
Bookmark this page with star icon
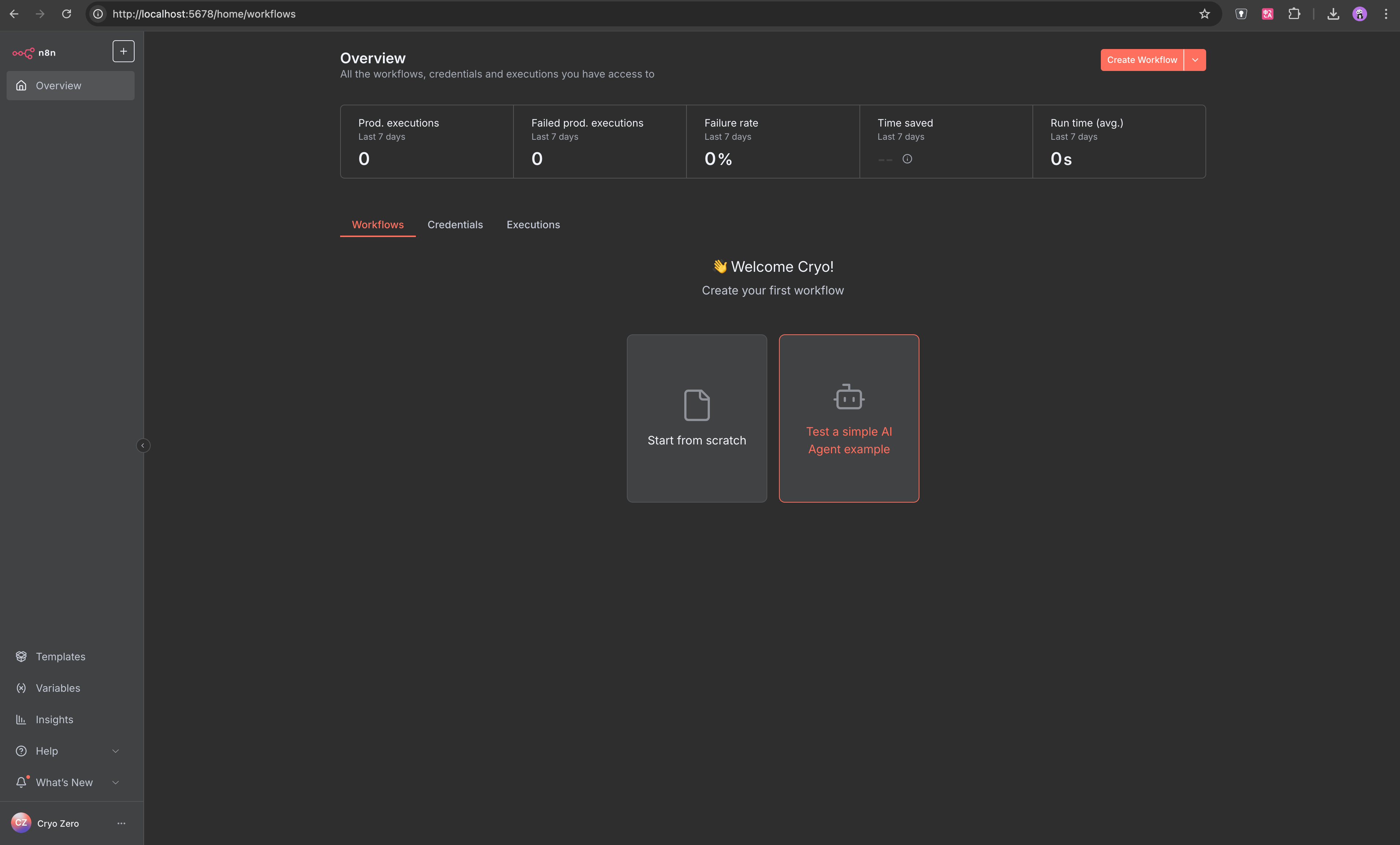click(1205, 14)
